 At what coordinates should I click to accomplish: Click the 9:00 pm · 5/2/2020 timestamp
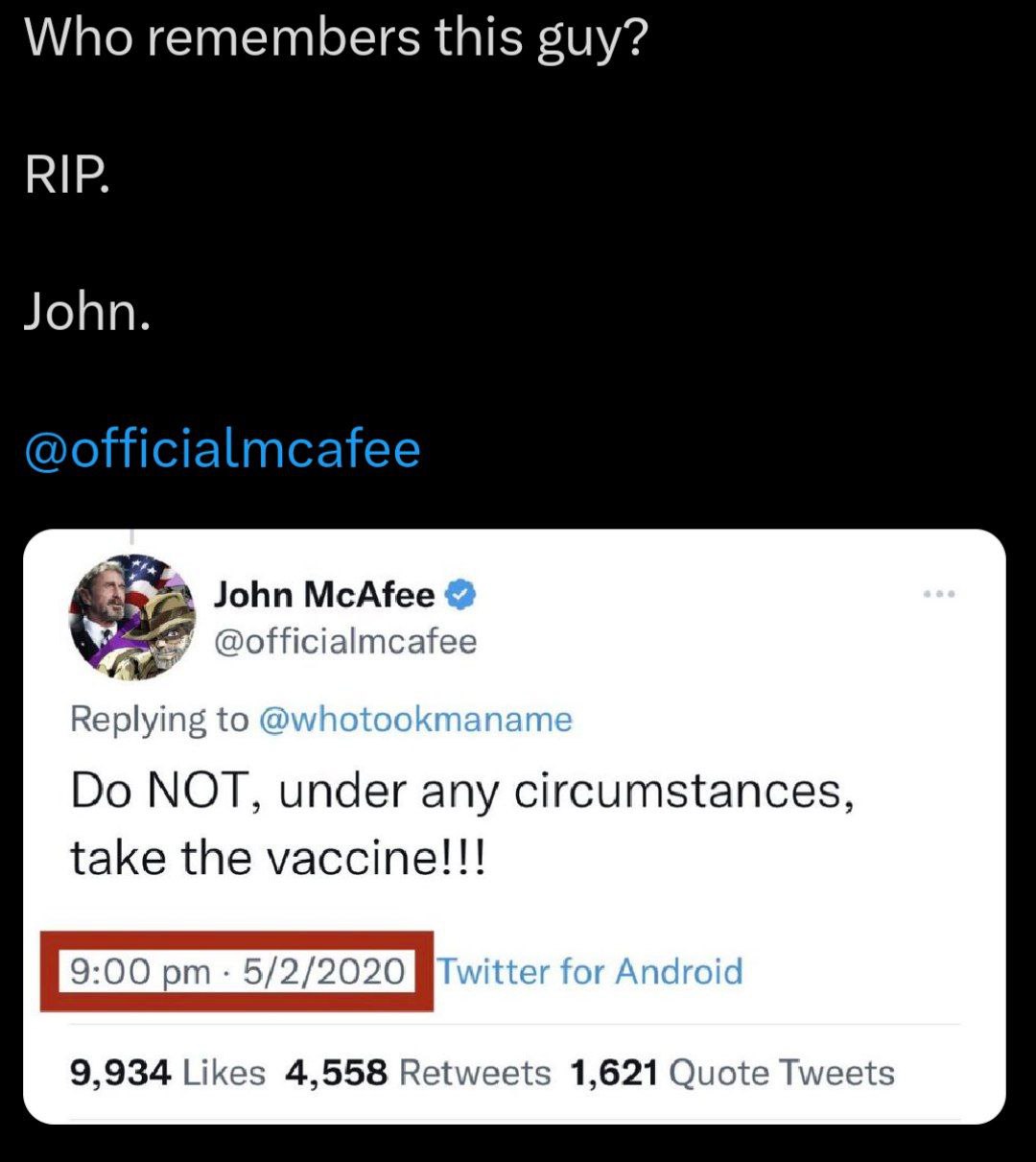pos(237,971)
